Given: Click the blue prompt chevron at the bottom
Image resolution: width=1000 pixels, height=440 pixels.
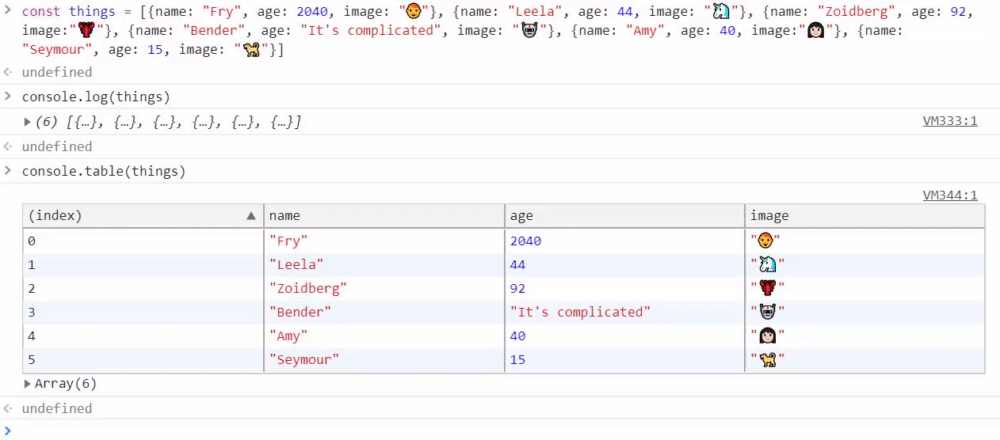Looking at the screenshot, I should pos(9,430).
